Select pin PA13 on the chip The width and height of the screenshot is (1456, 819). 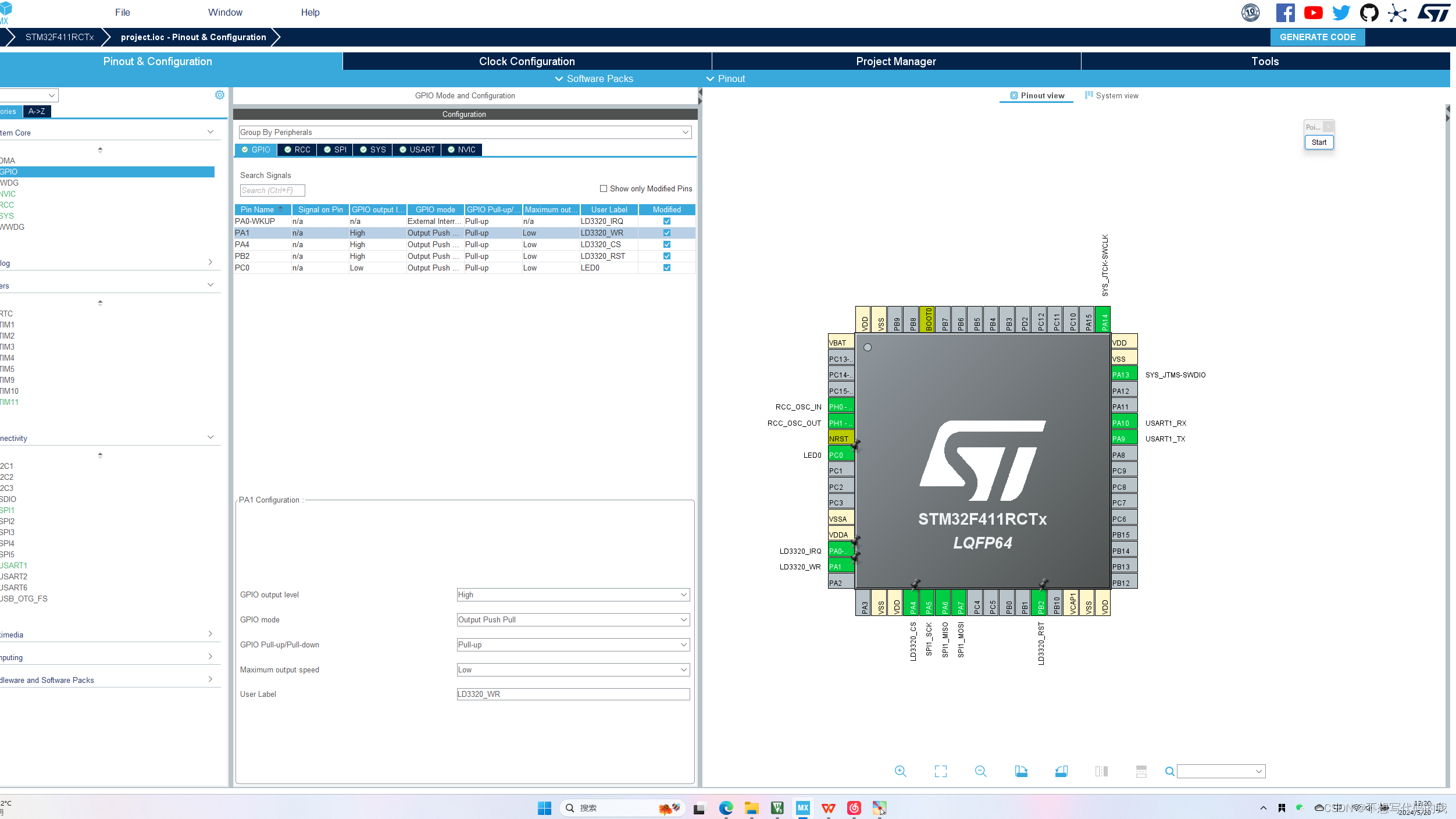coord(1124,375)
